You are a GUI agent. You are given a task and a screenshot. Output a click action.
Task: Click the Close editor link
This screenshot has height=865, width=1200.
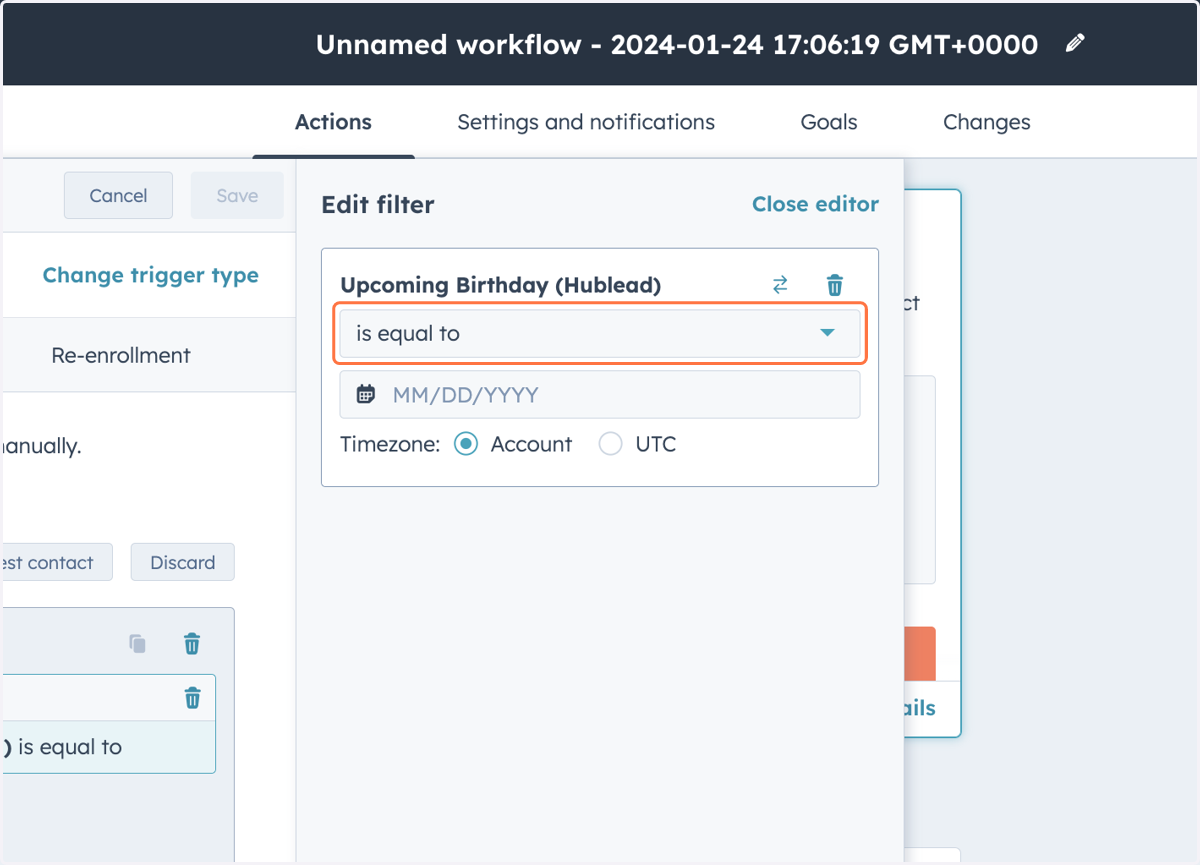pyautogui.click(x=815, y=204)
